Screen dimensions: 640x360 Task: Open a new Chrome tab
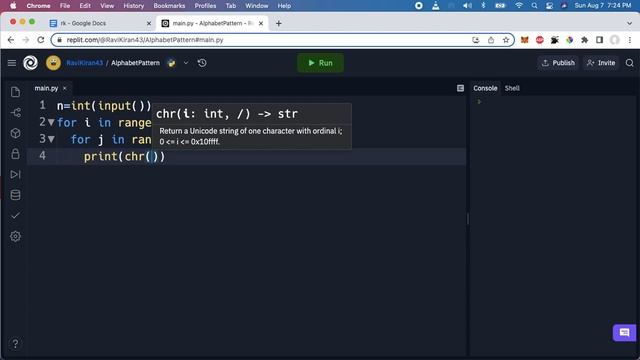click(278, 24)
